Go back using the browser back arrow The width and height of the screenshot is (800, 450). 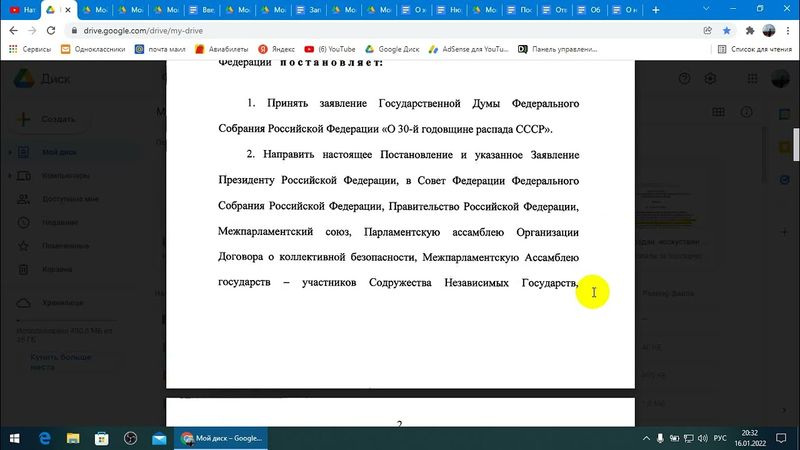coord(13,31)
